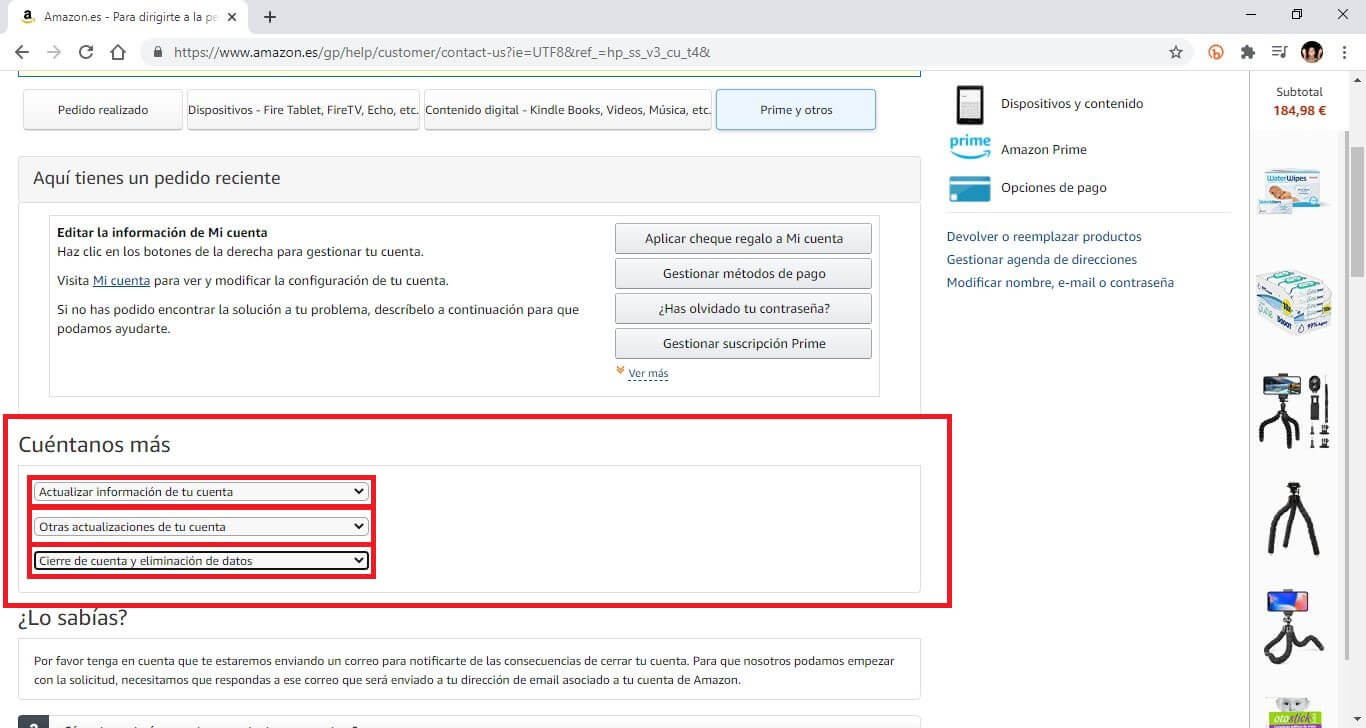Open Cierre de cuenta y eliminación dropdown
1366x728 pixels.
point(201,561)
